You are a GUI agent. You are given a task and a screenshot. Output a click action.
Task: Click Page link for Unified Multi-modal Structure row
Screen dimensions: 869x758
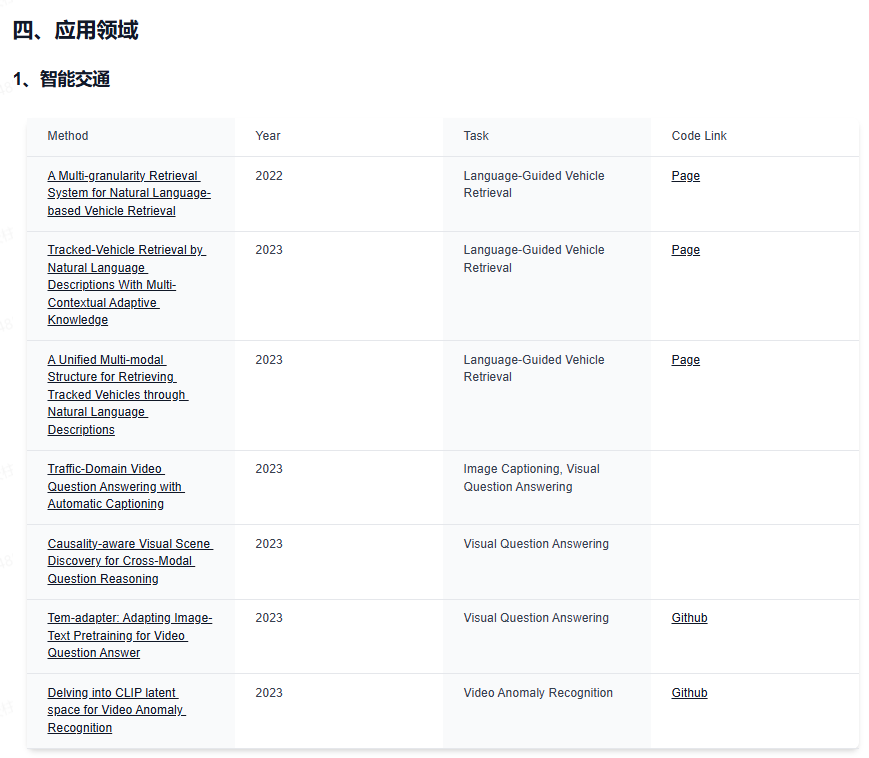(686, 360)
